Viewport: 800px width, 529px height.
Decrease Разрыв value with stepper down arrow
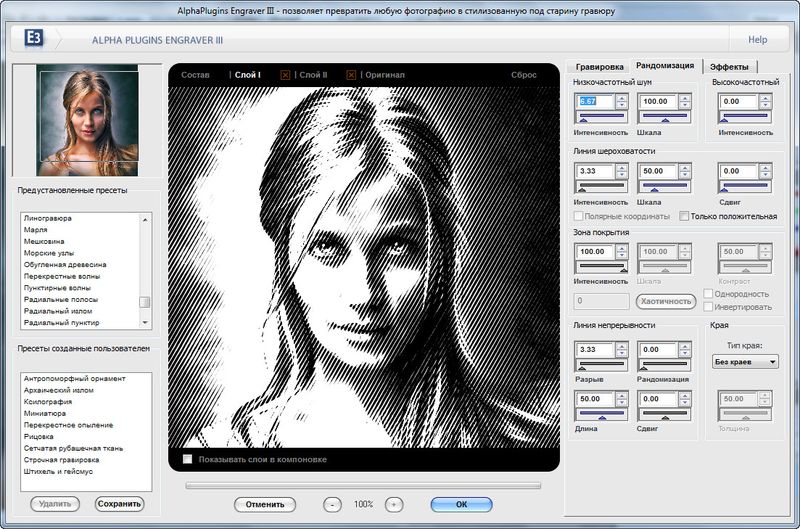(x=621, y=353)
